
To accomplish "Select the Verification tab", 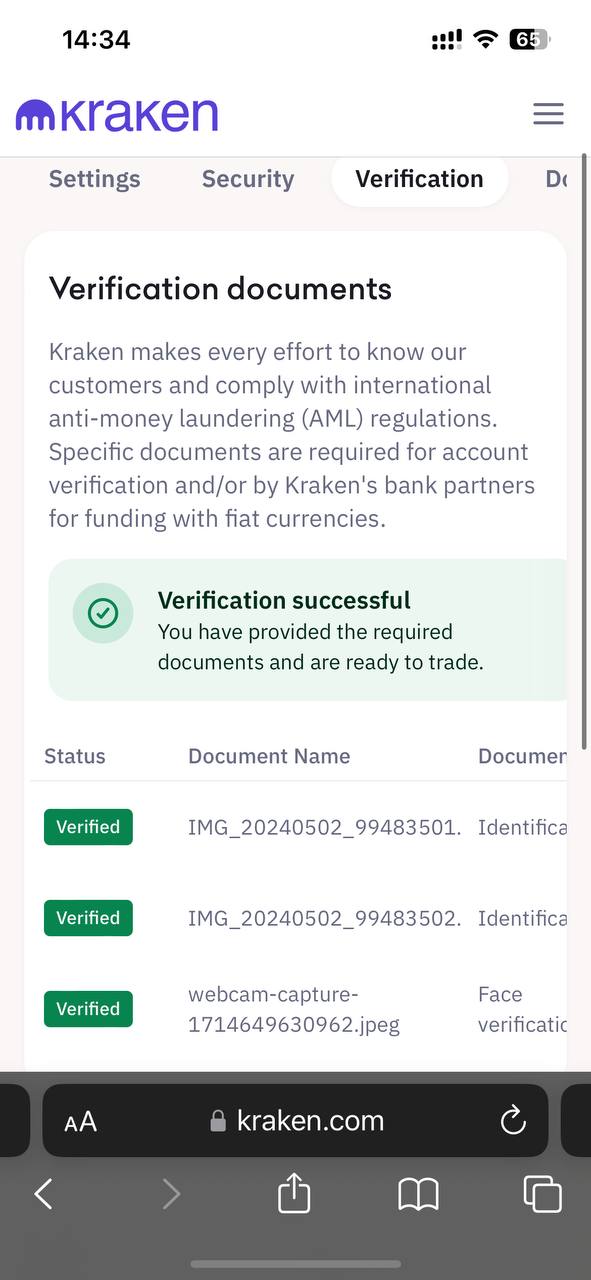I will click(x=419, y=179).
